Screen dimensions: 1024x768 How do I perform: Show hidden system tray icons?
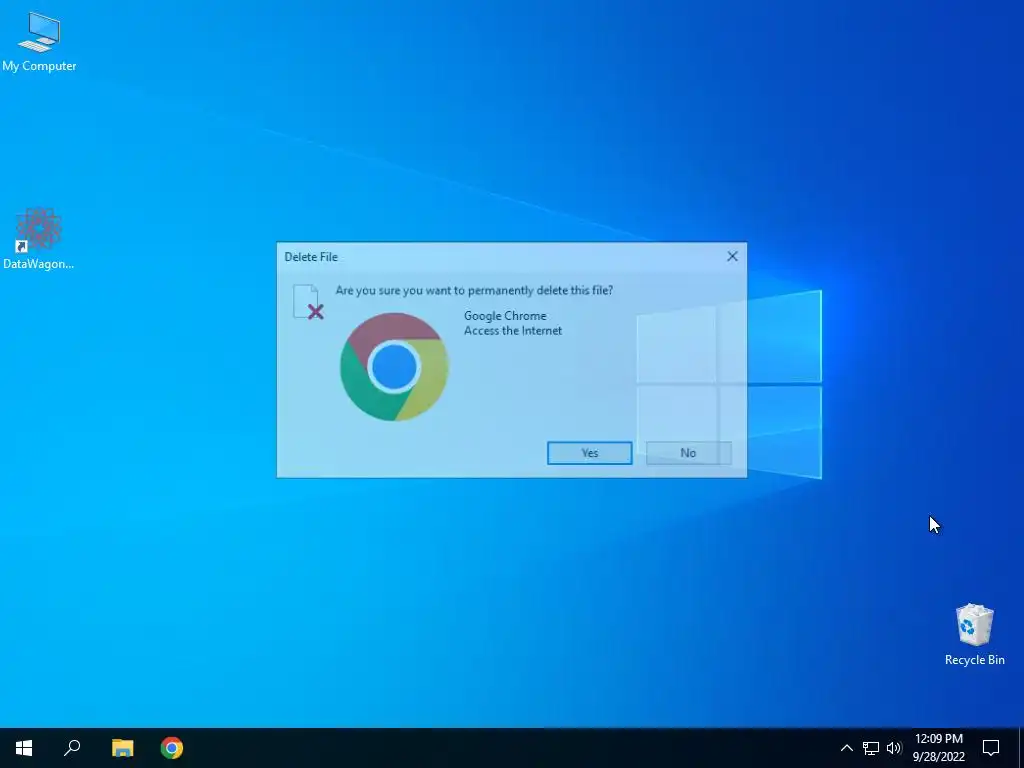point(846,748)
